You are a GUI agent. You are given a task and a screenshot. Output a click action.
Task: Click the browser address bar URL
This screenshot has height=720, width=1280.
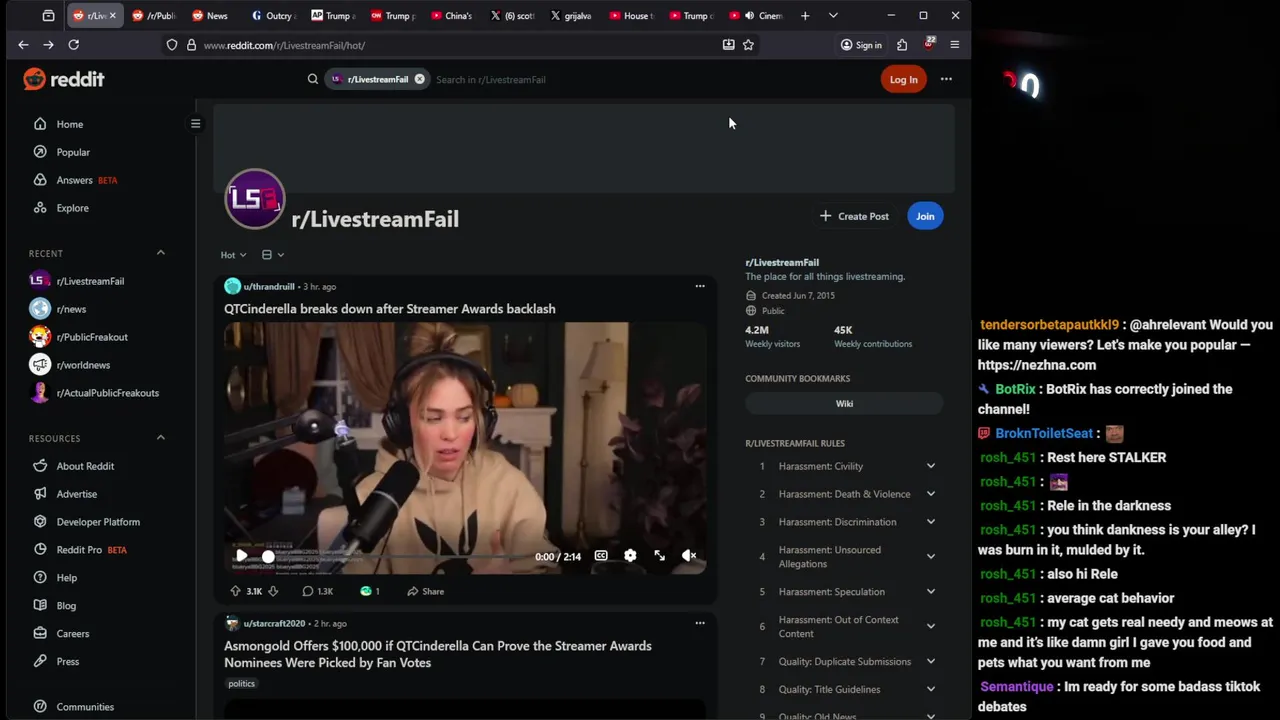coord(284,45)
